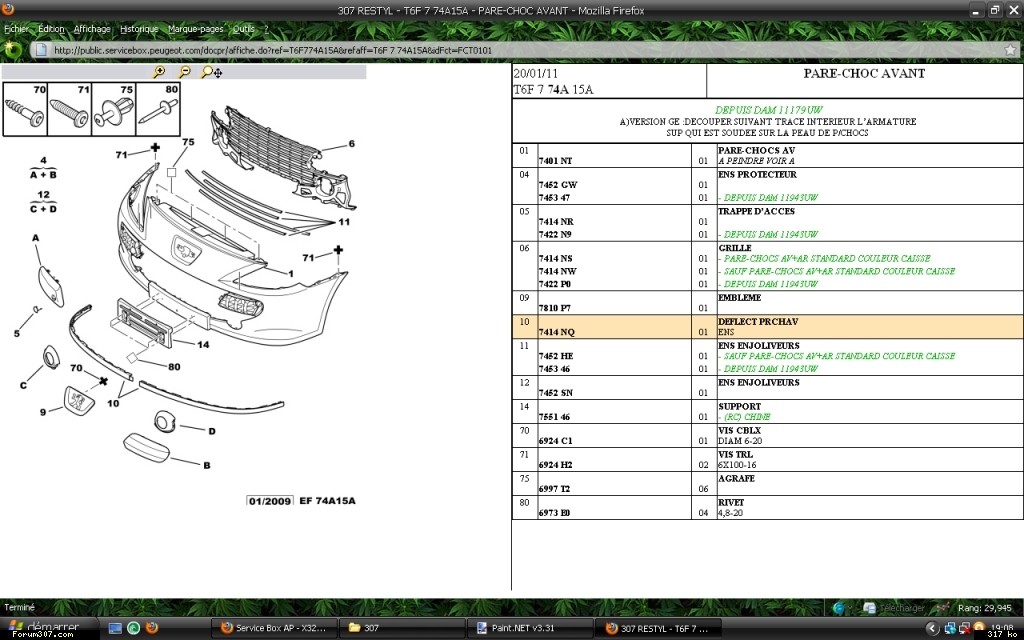Click the green round navigation button
The image size is (1024, 640).
click(x=12, y=49)
